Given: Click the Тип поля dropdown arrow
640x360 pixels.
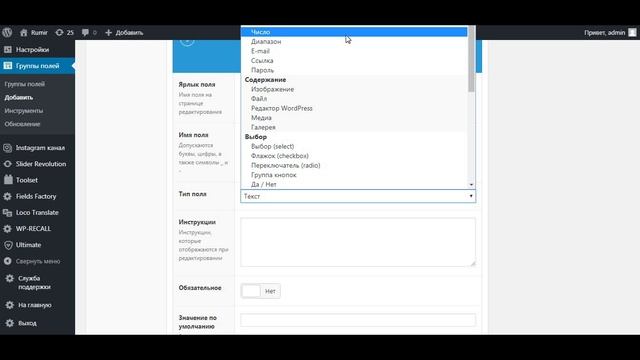Looking at the screenshot, I should click(471, 196).
